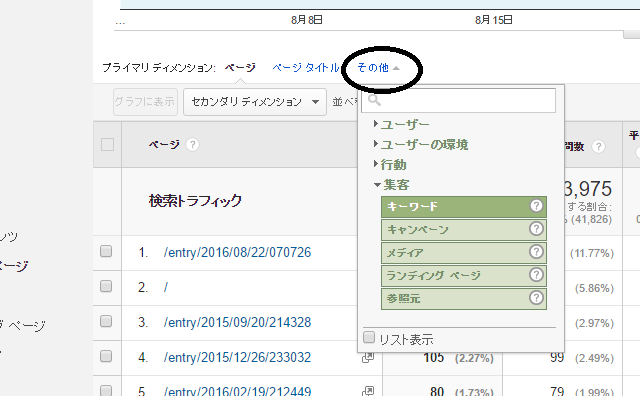Click the (11.77%) value in row 1

tap(592, 254)
